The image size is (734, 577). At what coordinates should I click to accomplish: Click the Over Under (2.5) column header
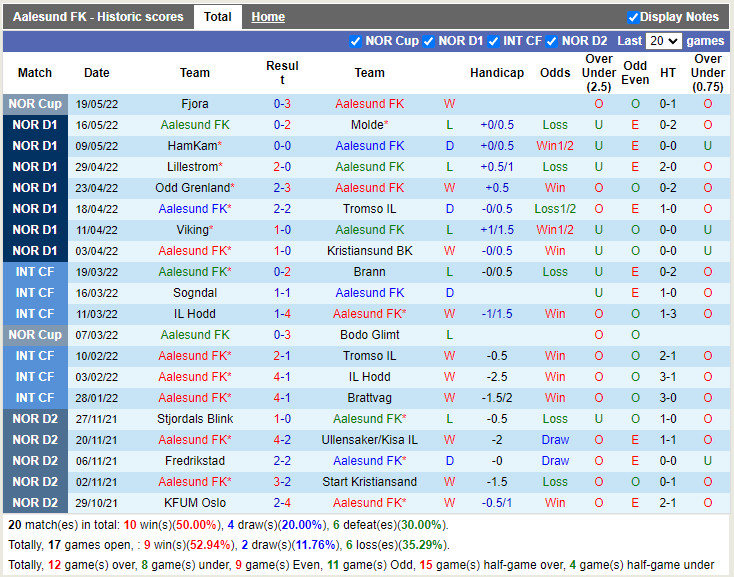(599, 73)
